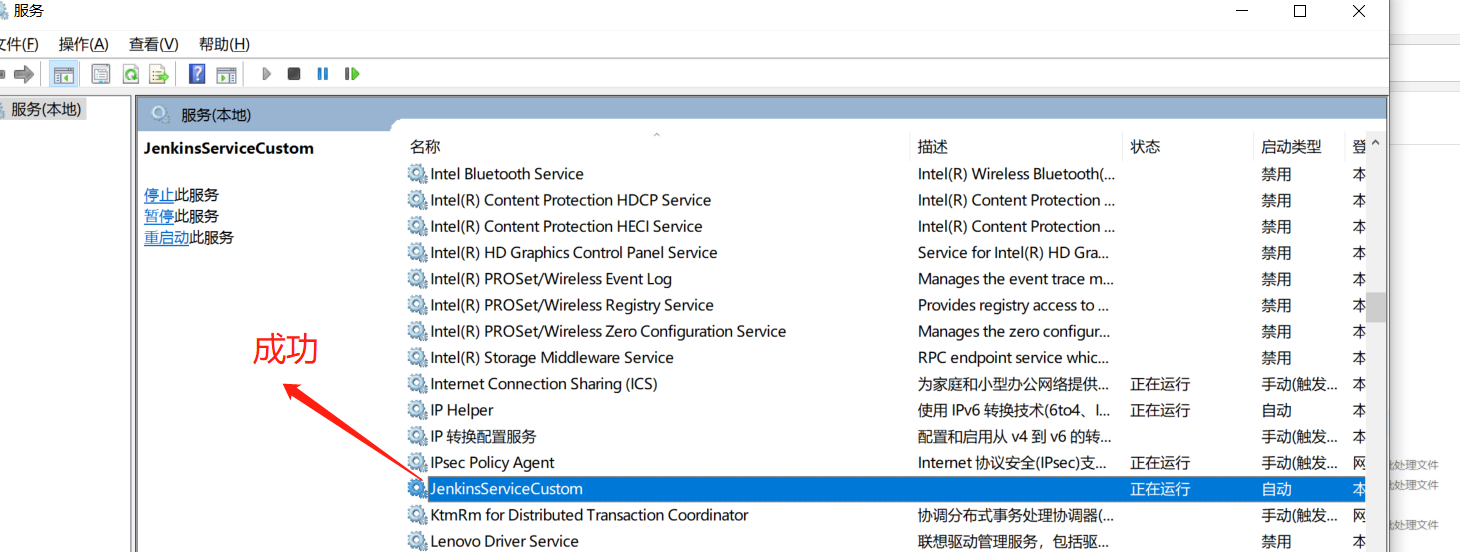Viewport: 1460px width, 552px height.
Task: Click the Stop Service square icon
Action: [294, 74]
